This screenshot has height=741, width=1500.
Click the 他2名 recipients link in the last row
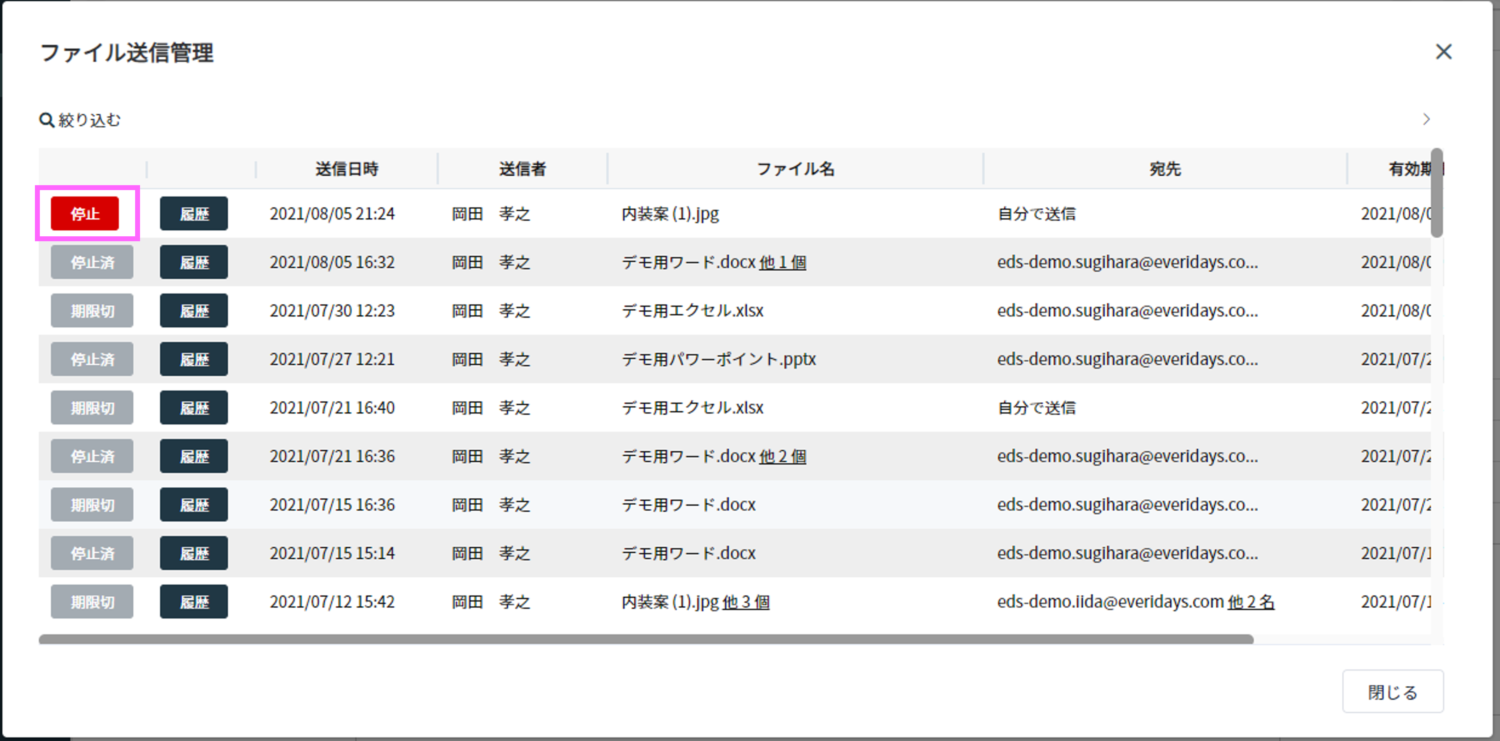click(x=1250, y=601)
